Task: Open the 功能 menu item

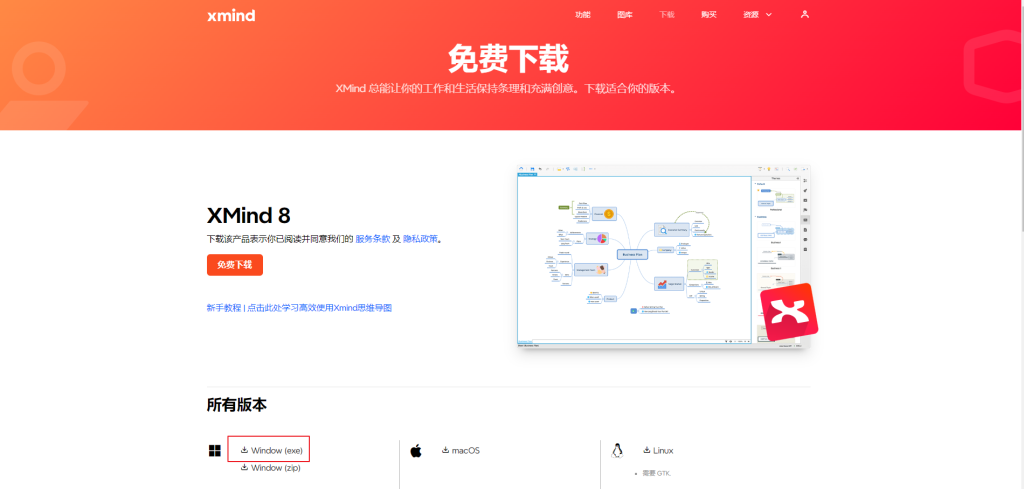Action: tap(583, 14)
